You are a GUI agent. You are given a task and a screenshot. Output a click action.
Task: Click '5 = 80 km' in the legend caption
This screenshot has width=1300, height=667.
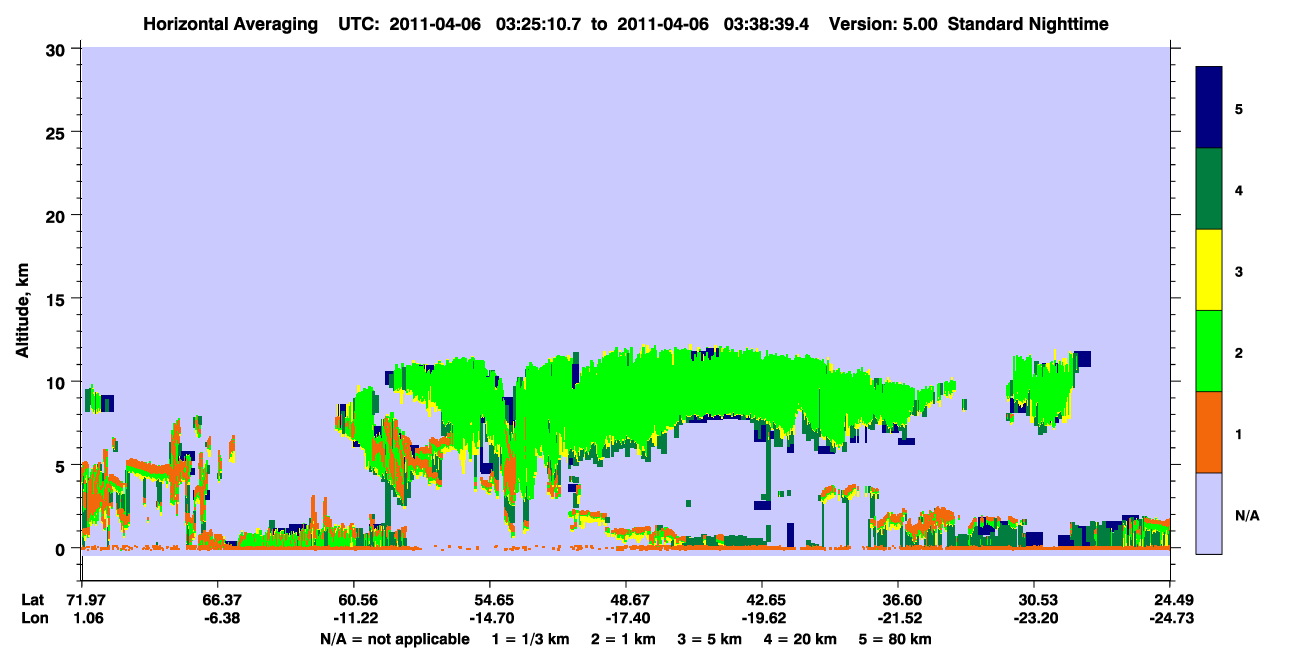point(896,639)
